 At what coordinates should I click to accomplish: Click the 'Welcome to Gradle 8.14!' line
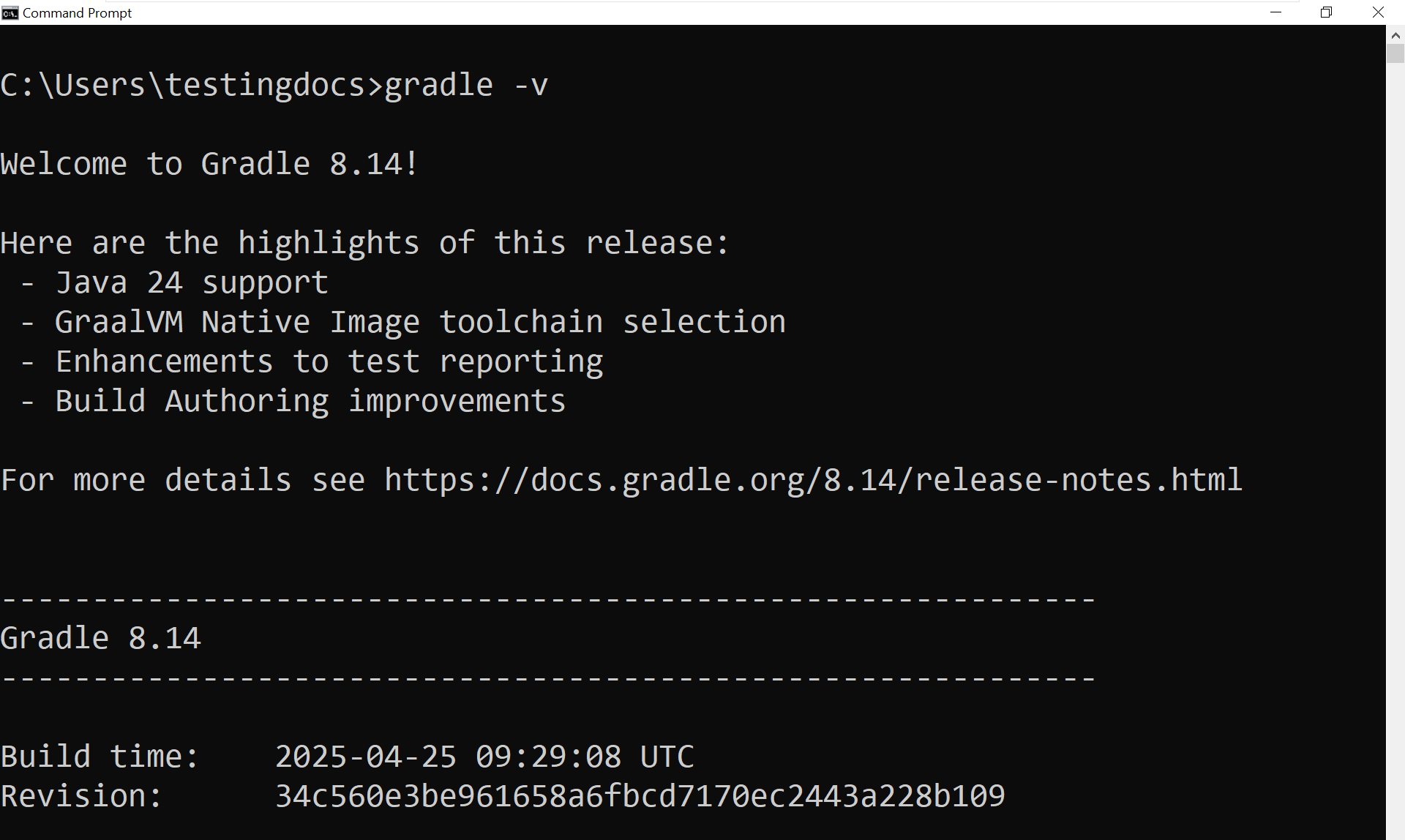(209, 164)
